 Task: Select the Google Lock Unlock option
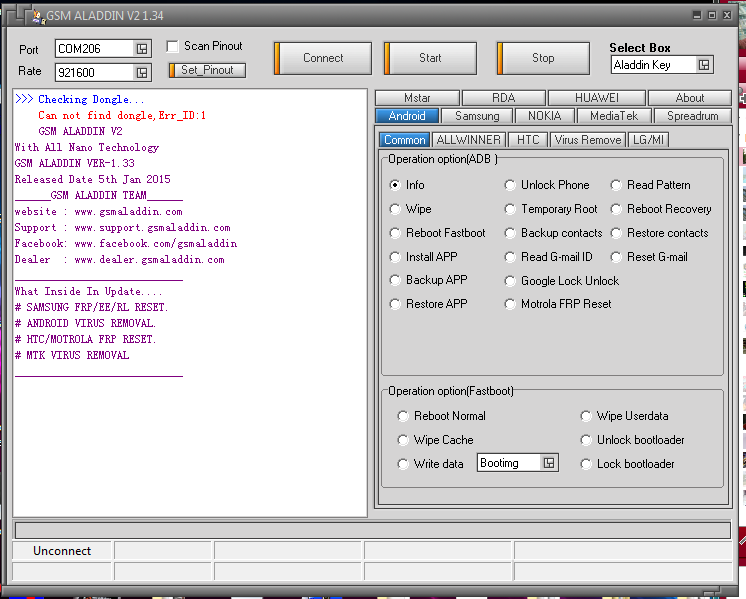(562, 281)
